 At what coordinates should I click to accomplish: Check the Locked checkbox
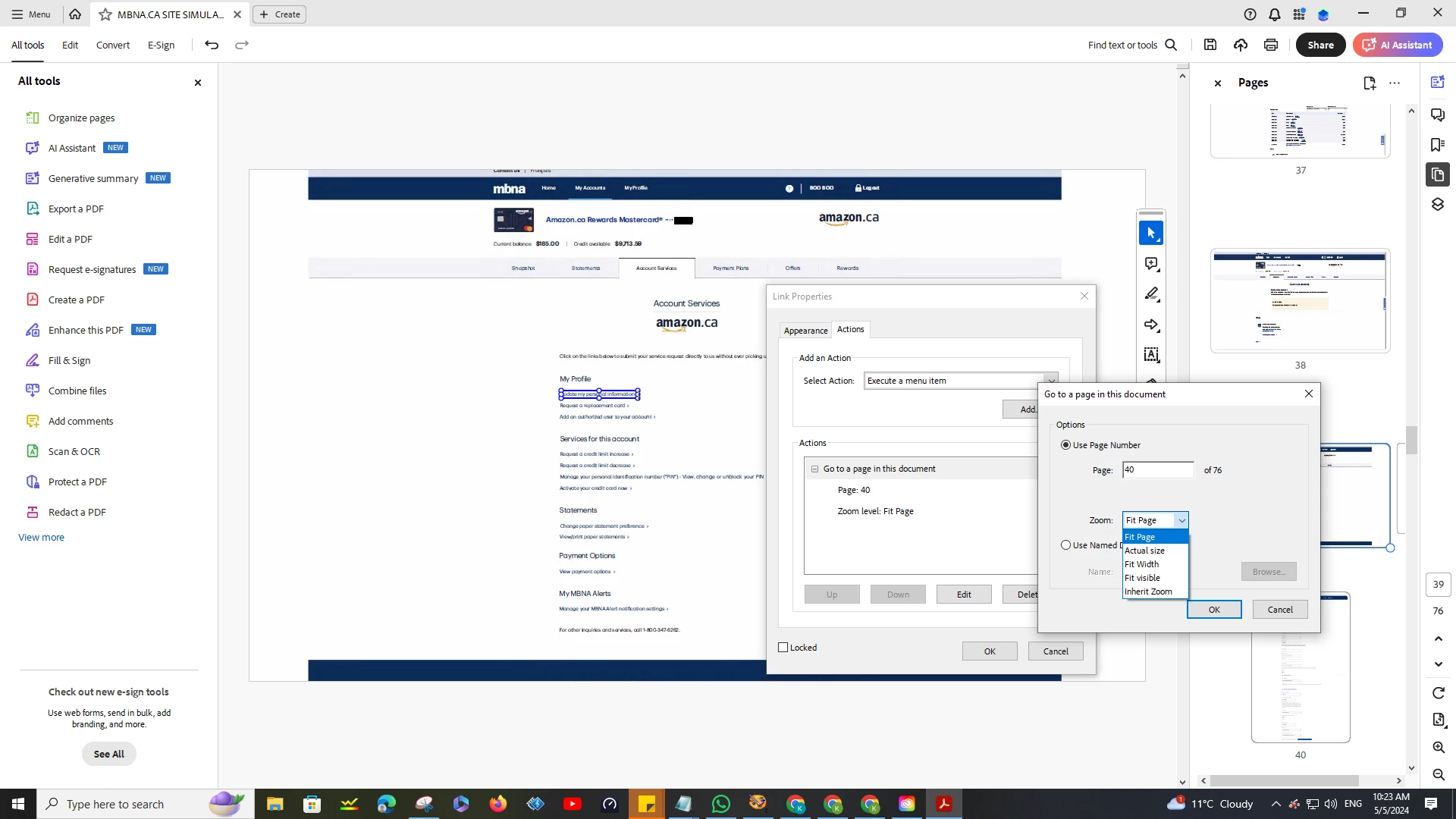tap(783, 647)
